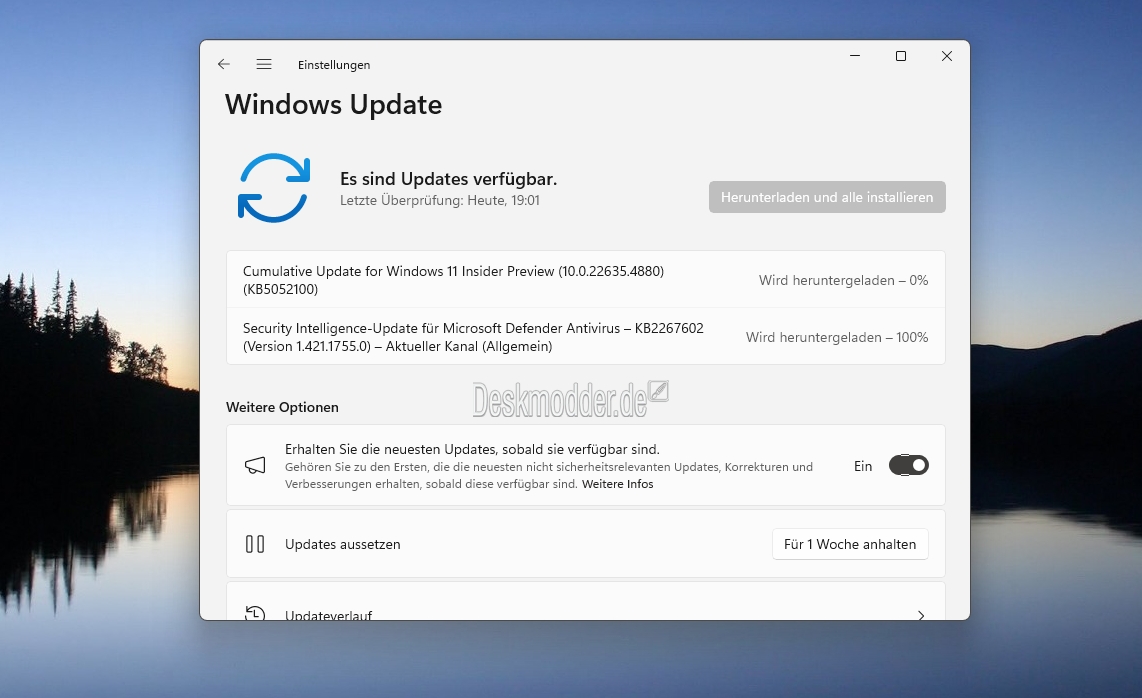Maximize the Einstellungen window

(x=901, y=56)
